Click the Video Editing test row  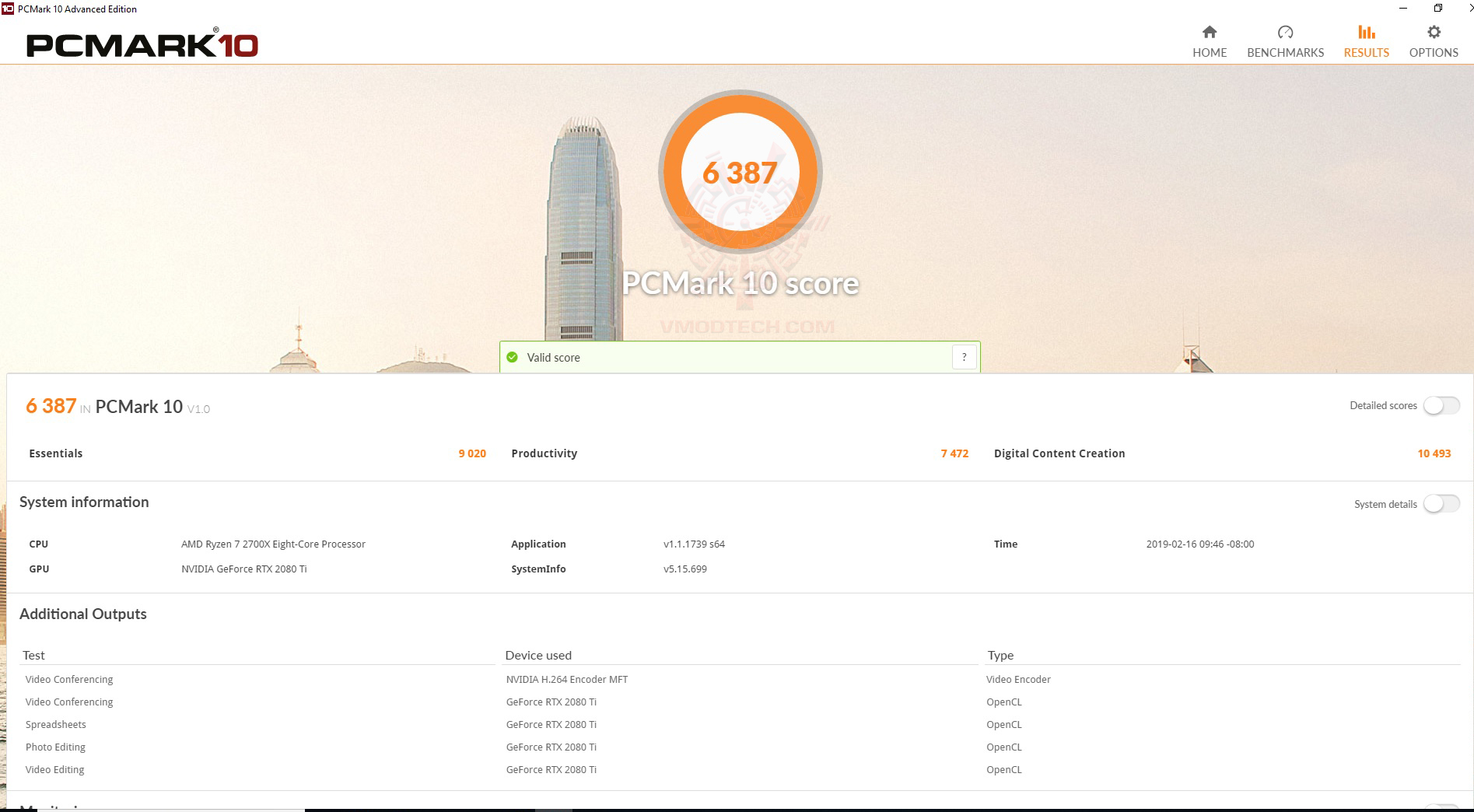(x=54, y=770)
